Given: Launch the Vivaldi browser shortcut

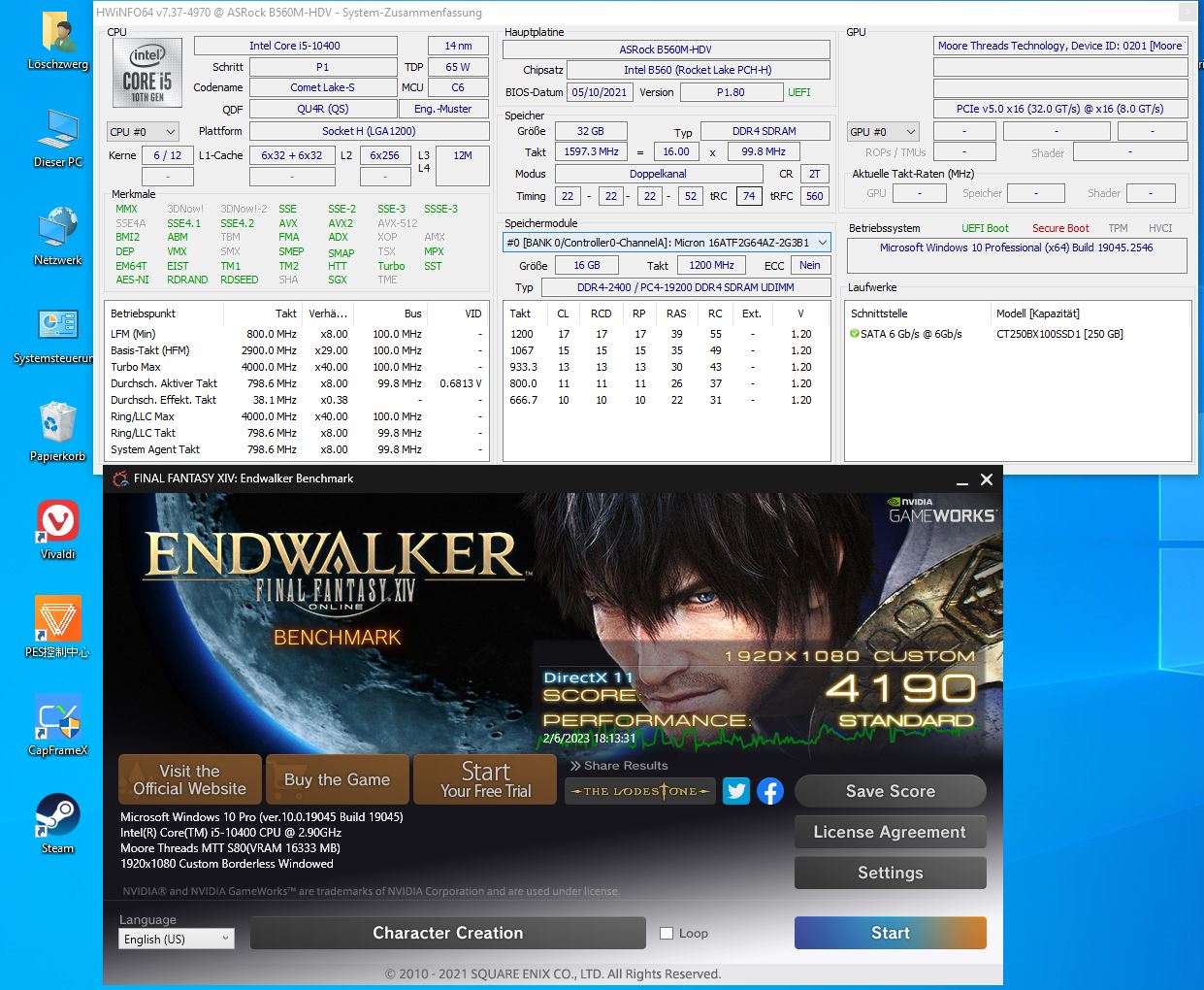Looking at the screenshot, I should 58,530.
